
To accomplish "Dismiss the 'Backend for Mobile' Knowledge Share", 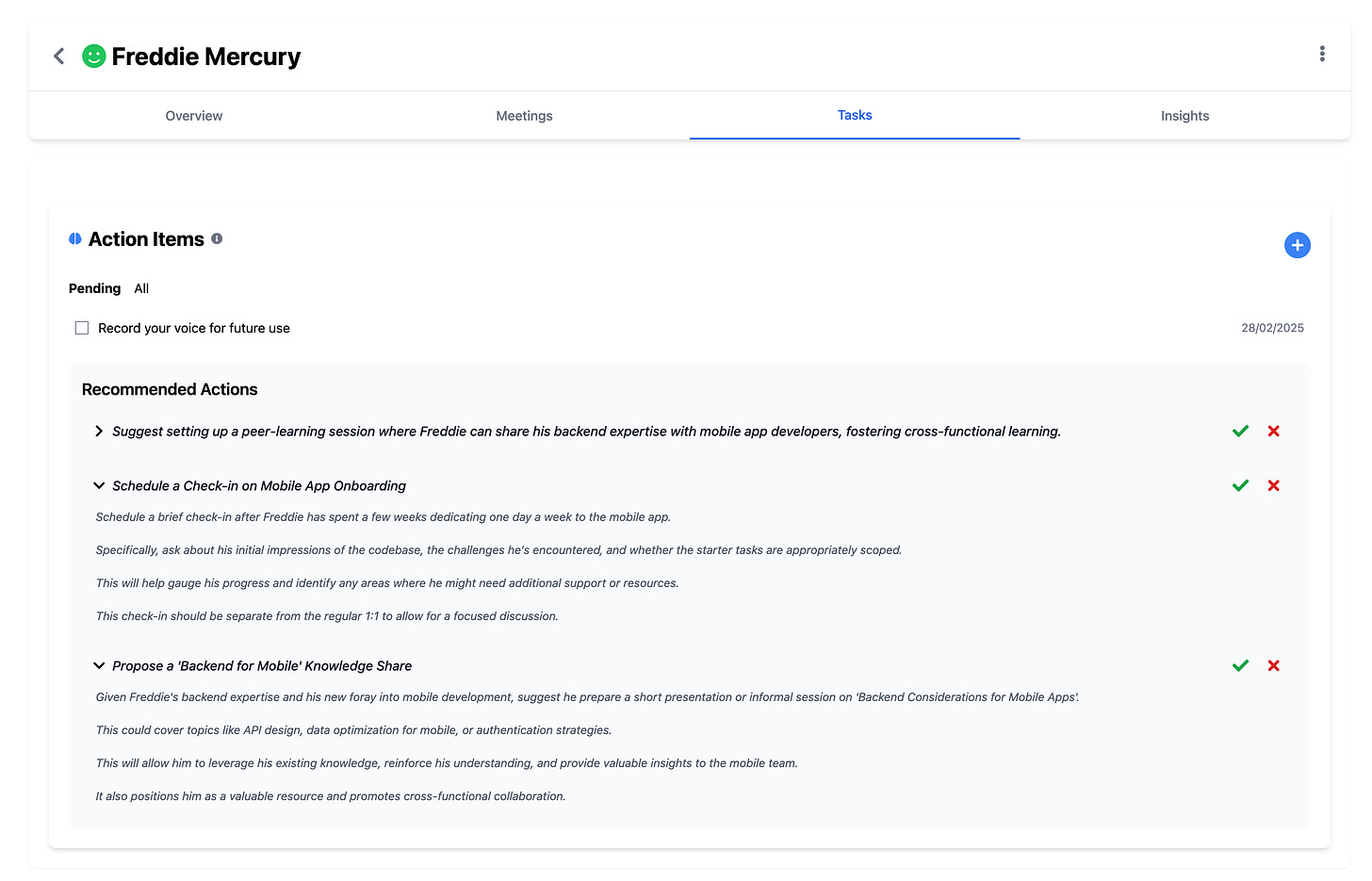I will 1274,666.
